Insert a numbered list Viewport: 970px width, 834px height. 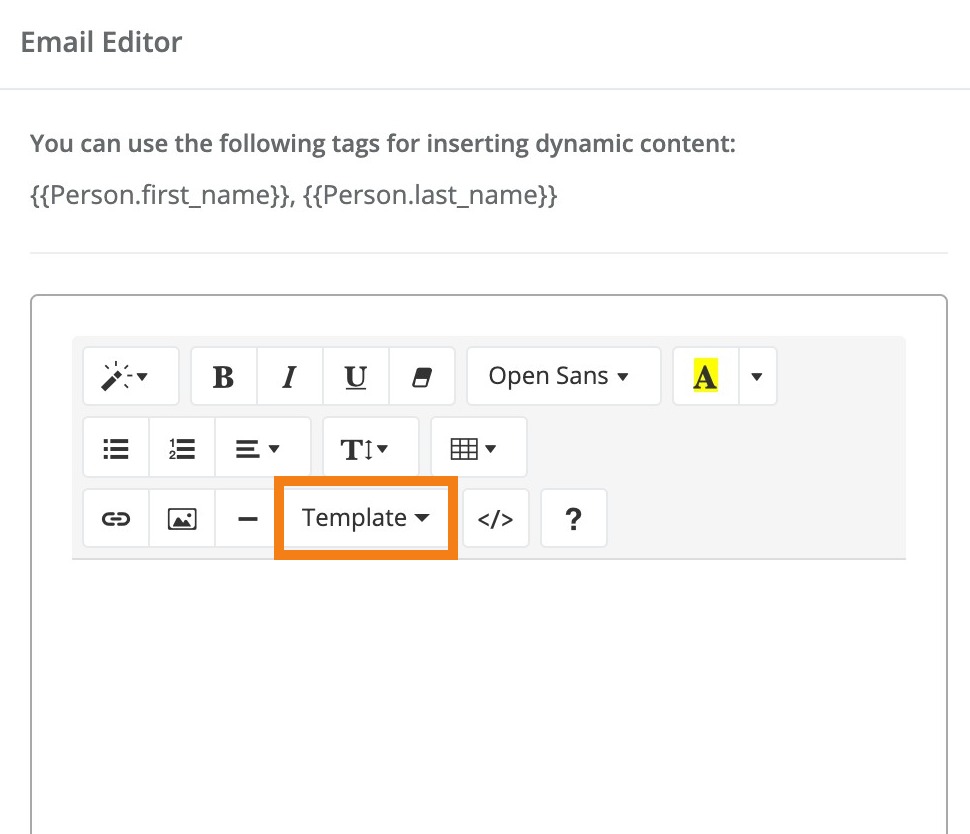tap(181, 447)
